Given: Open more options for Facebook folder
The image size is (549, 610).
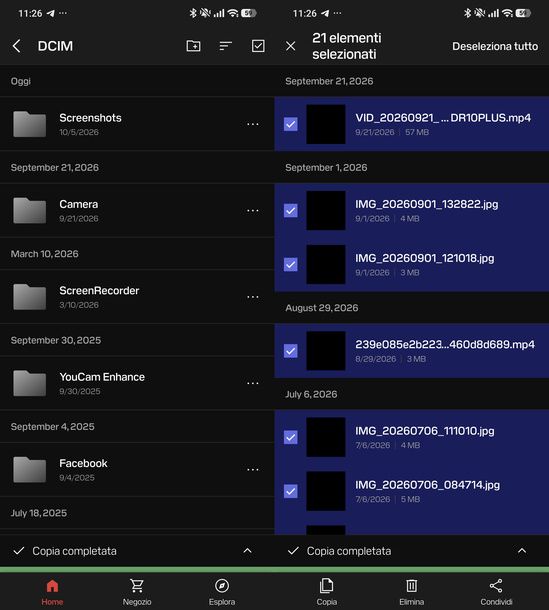Looking at the screenshot, I should (253, 470).
